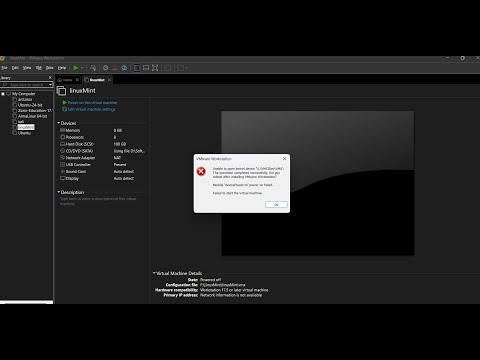This screenshot has height=360, width=480.
Task: Select the AlmaLinux 64-bit VM in Library
Action: pyautogui.click(x=33, y=116)
